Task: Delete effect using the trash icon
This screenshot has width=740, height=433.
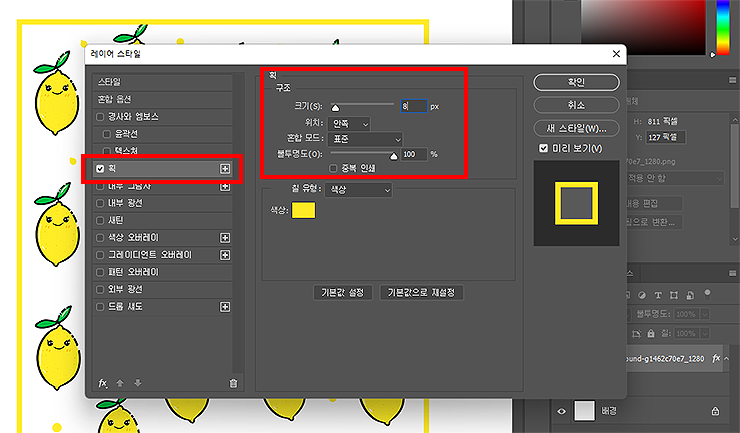Action: [233, 383]
